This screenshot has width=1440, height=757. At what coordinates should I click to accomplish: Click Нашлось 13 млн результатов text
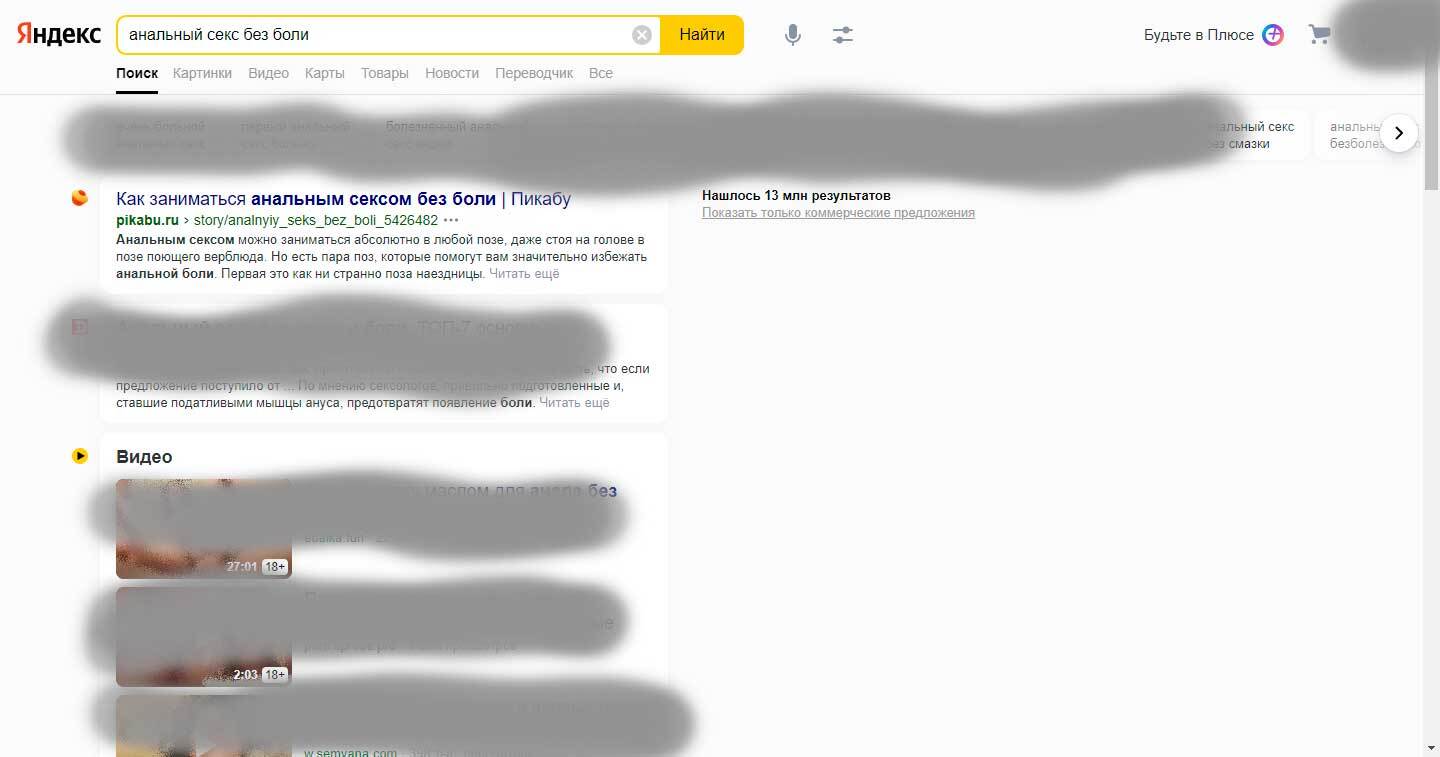[x=796, y=196]
